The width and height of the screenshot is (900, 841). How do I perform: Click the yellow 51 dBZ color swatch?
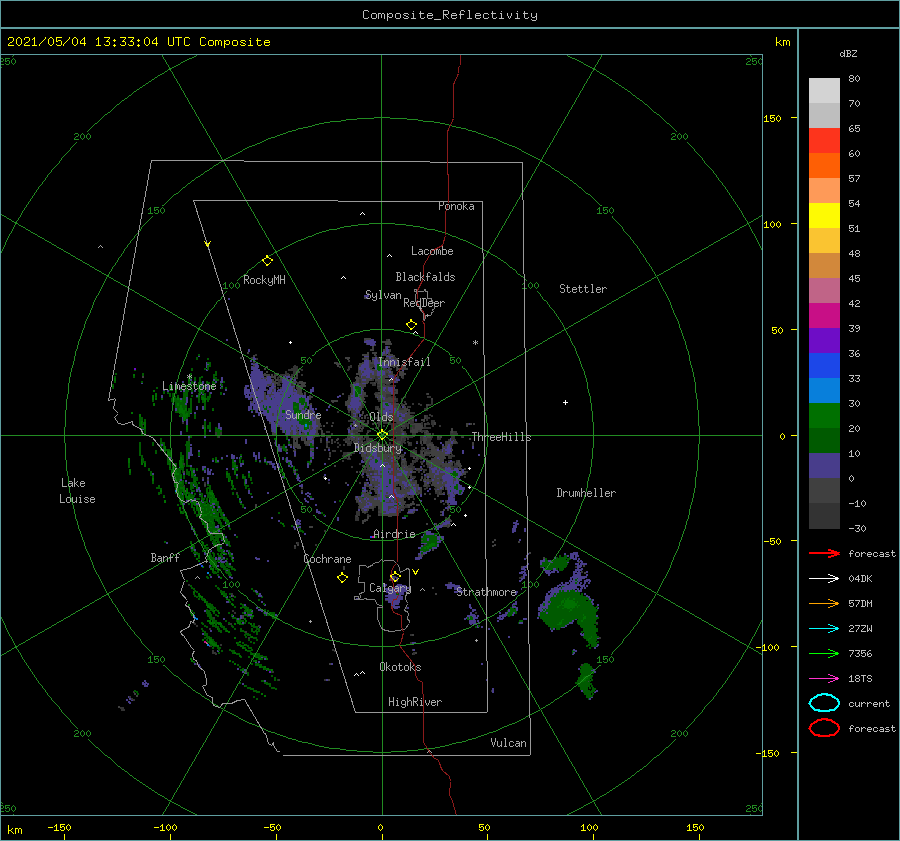coord(824,216)
